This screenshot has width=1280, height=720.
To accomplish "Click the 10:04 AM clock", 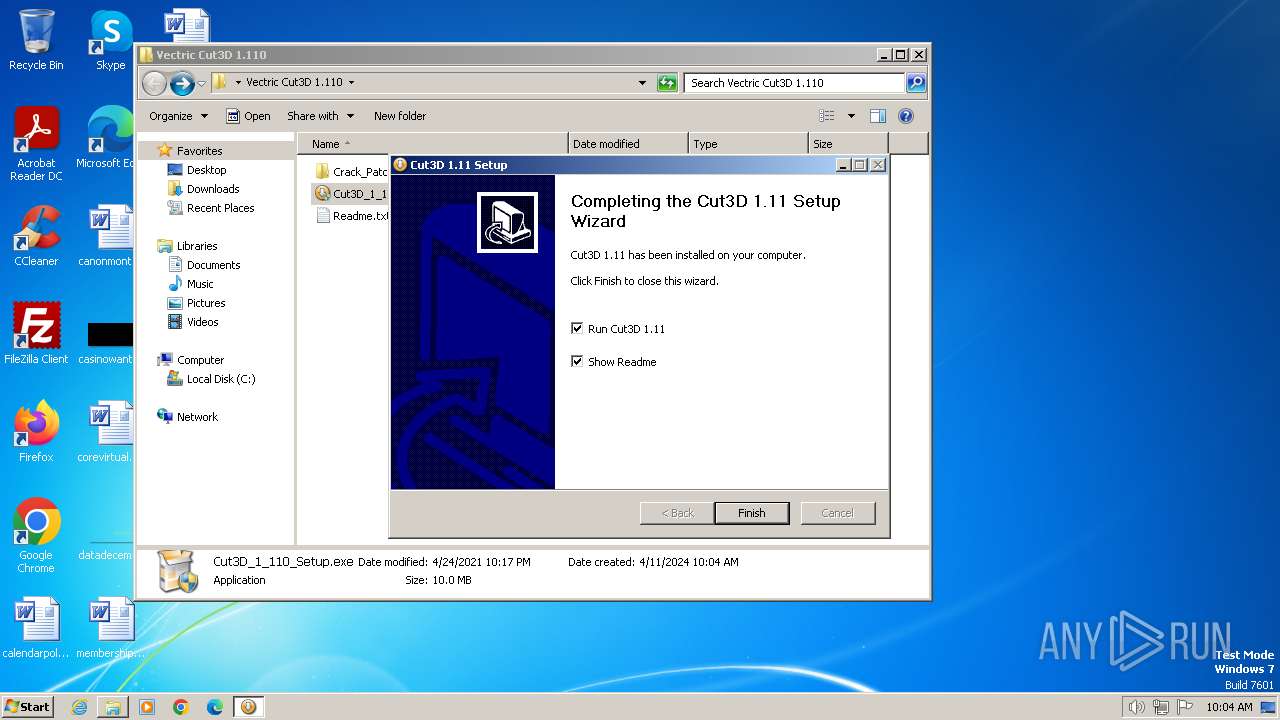I will pyautogui.click(x=1229, y=707).
